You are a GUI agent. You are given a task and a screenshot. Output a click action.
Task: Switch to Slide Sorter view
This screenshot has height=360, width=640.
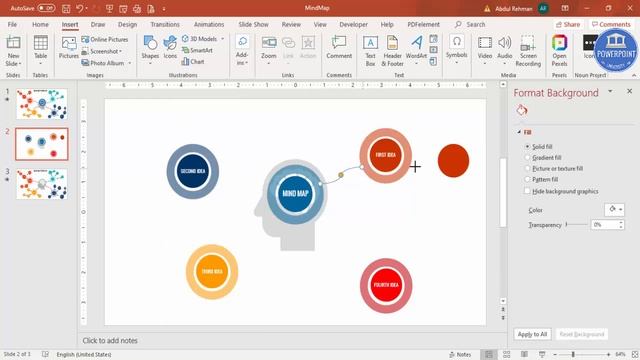506,354
